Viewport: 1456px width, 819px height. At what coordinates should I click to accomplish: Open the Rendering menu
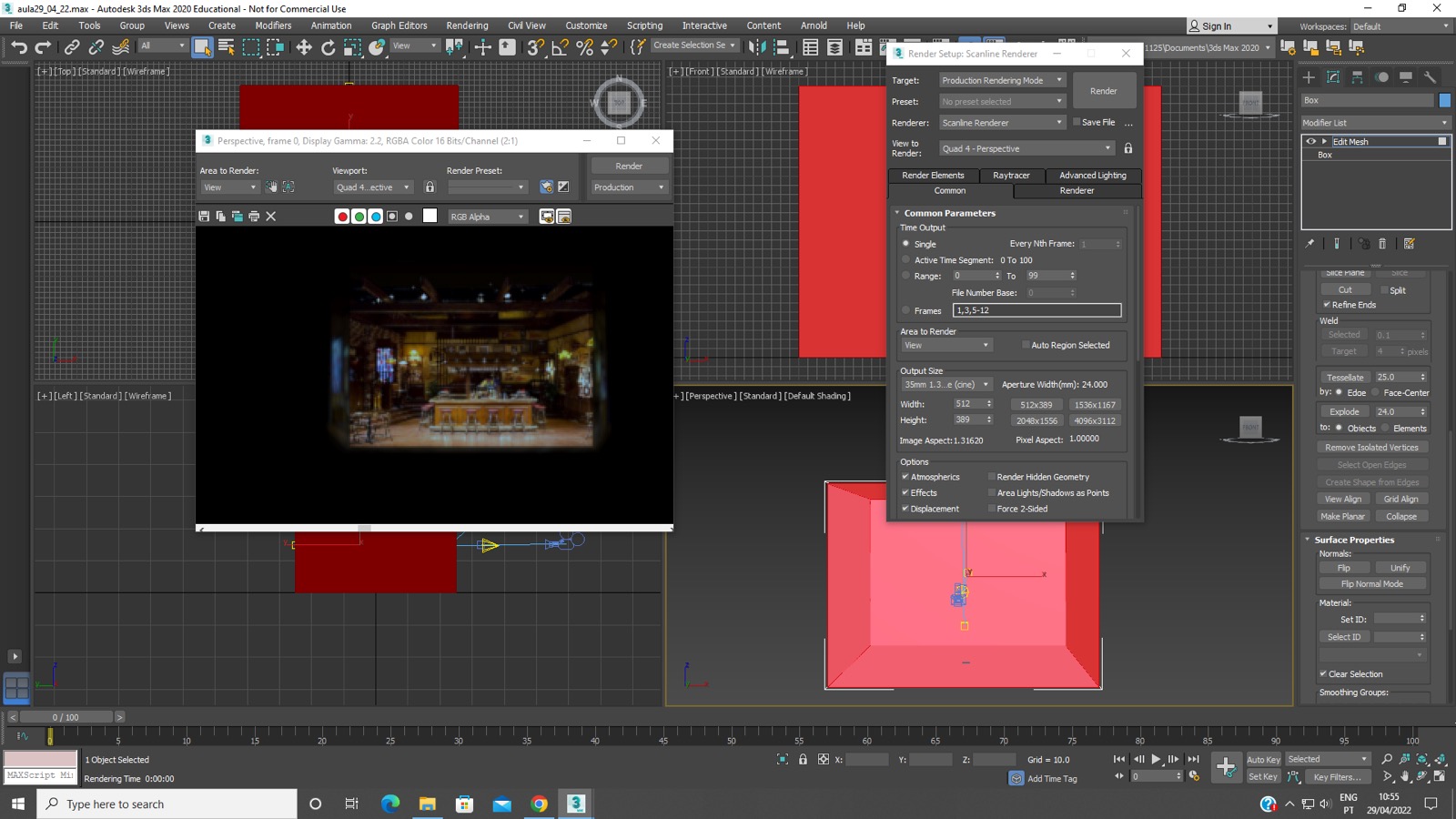click(467, 25)
